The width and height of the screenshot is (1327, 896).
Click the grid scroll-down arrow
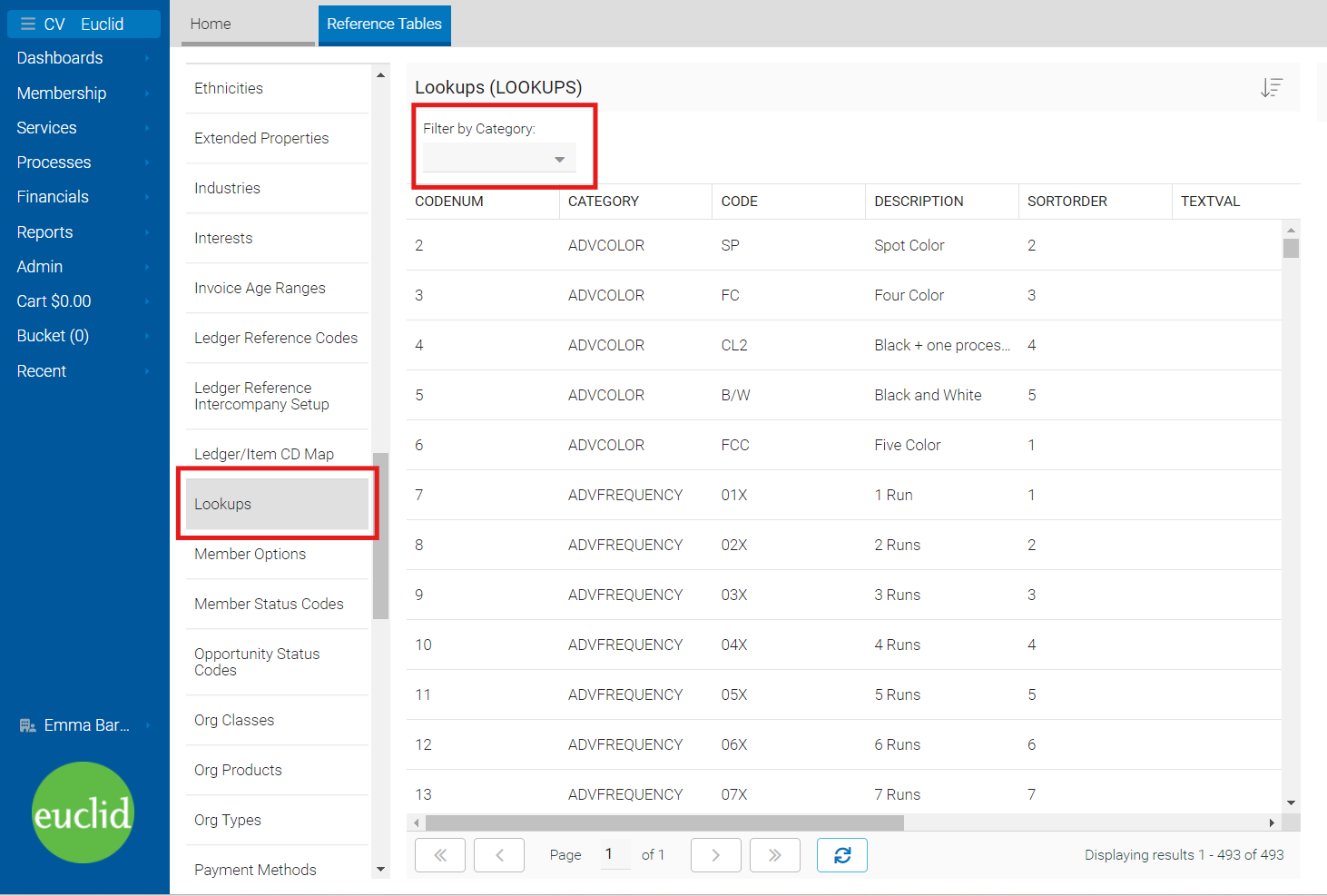click(x=1291, y=803)
